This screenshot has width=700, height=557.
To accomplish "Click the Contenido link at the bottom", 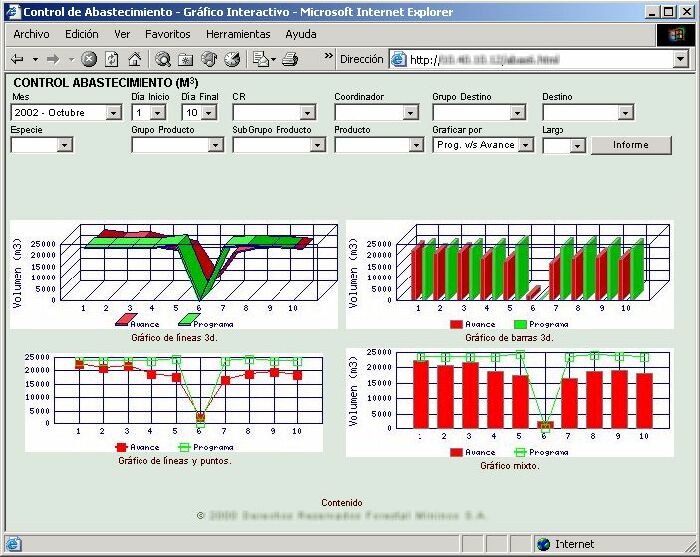I will (x=342, y=503).
